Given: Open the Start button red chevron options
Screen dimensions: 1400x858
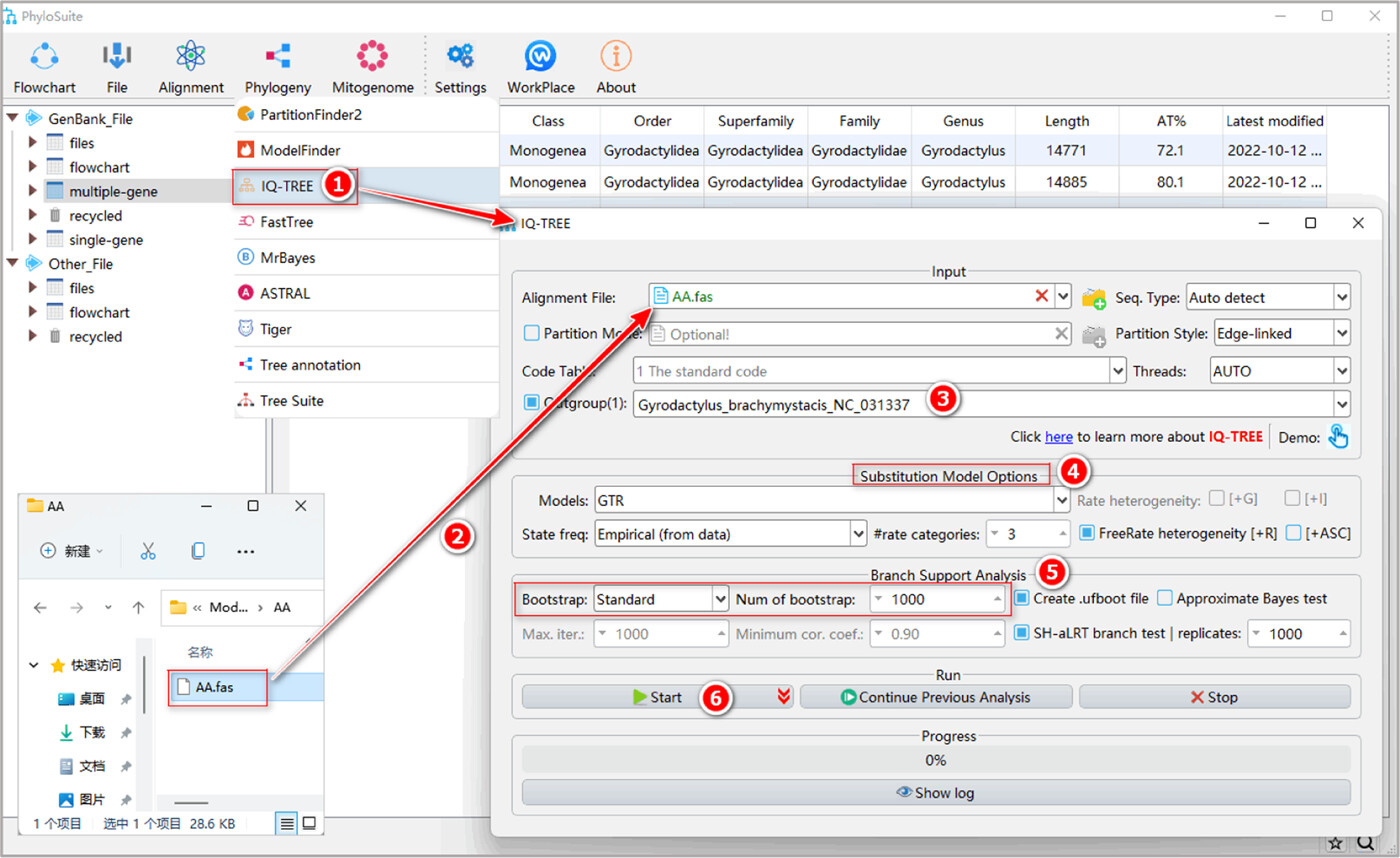Looking at the screenshot, I should [784, 697].
